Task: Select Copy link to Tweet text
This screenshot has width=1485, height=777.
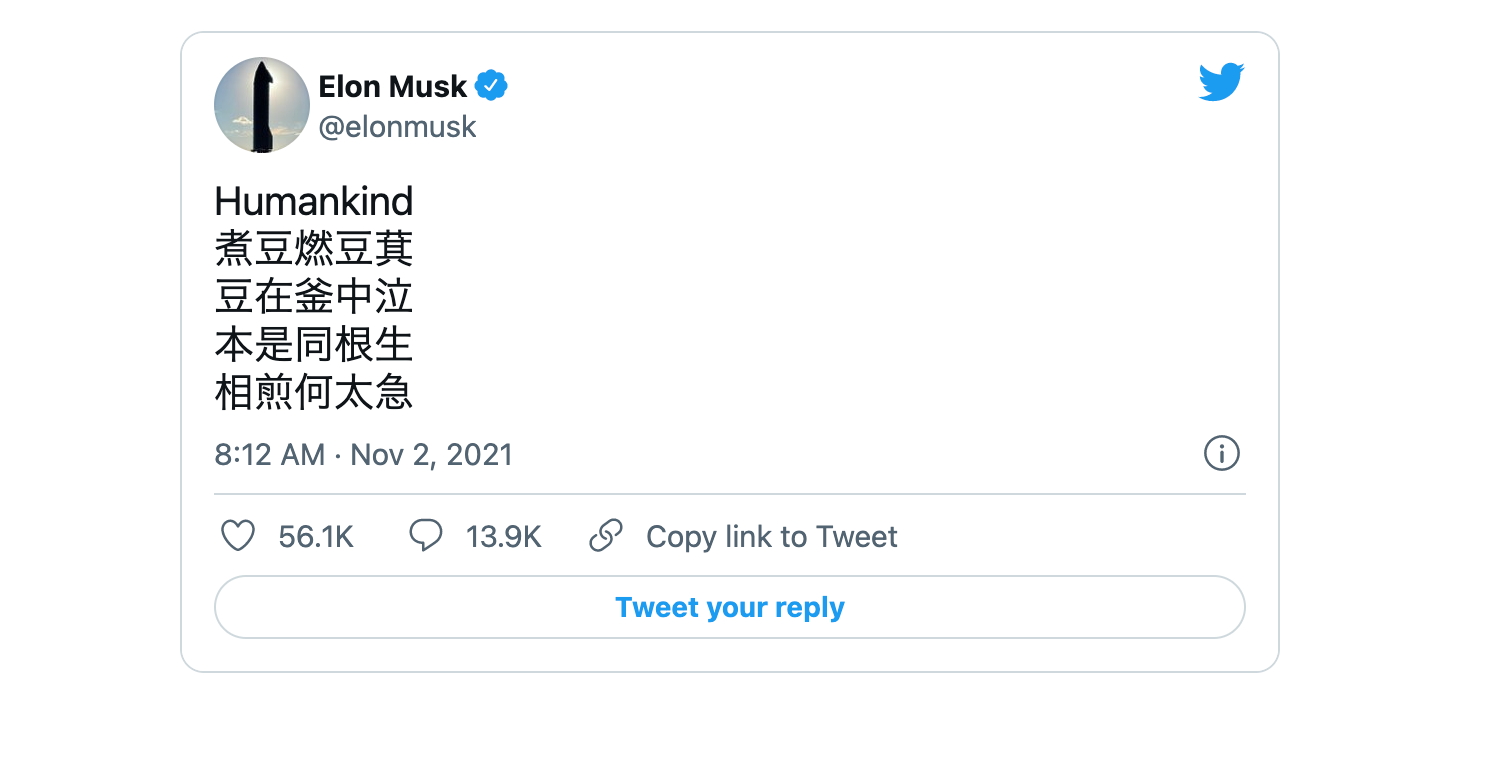Action: [x=771, y=537]
